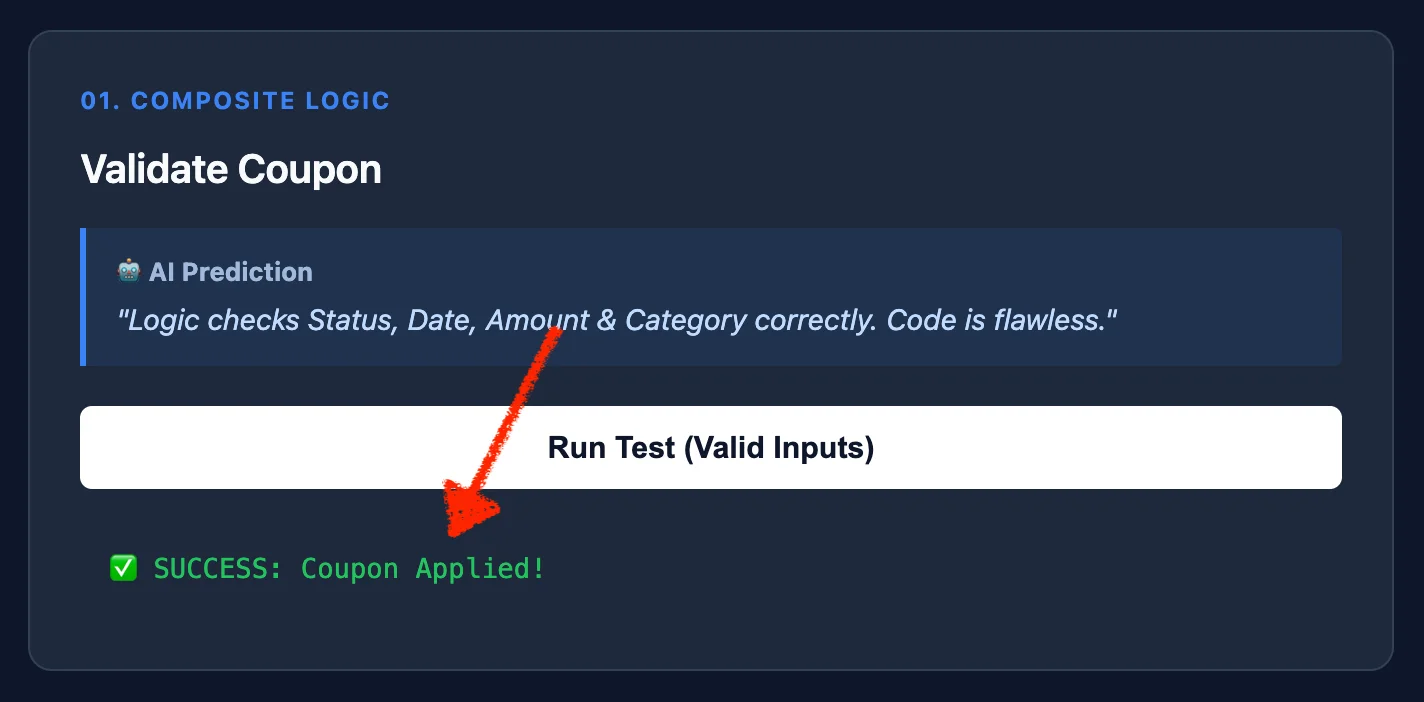
Task: Click the "Validate Coupon" heading
Action: point(231,169)
